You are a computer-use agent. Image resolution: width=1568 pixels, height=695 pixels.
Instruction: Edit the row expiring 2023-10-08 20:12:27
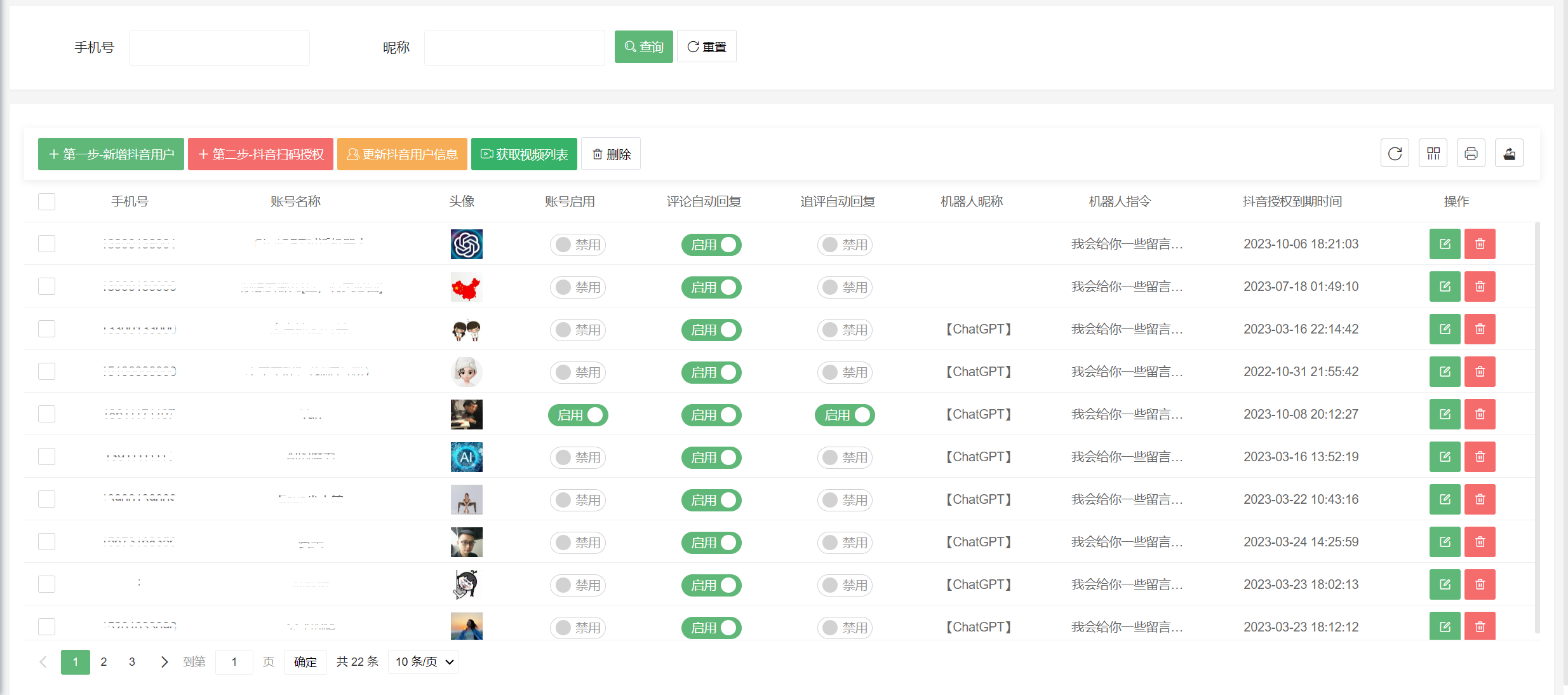tap(1444, 414)
